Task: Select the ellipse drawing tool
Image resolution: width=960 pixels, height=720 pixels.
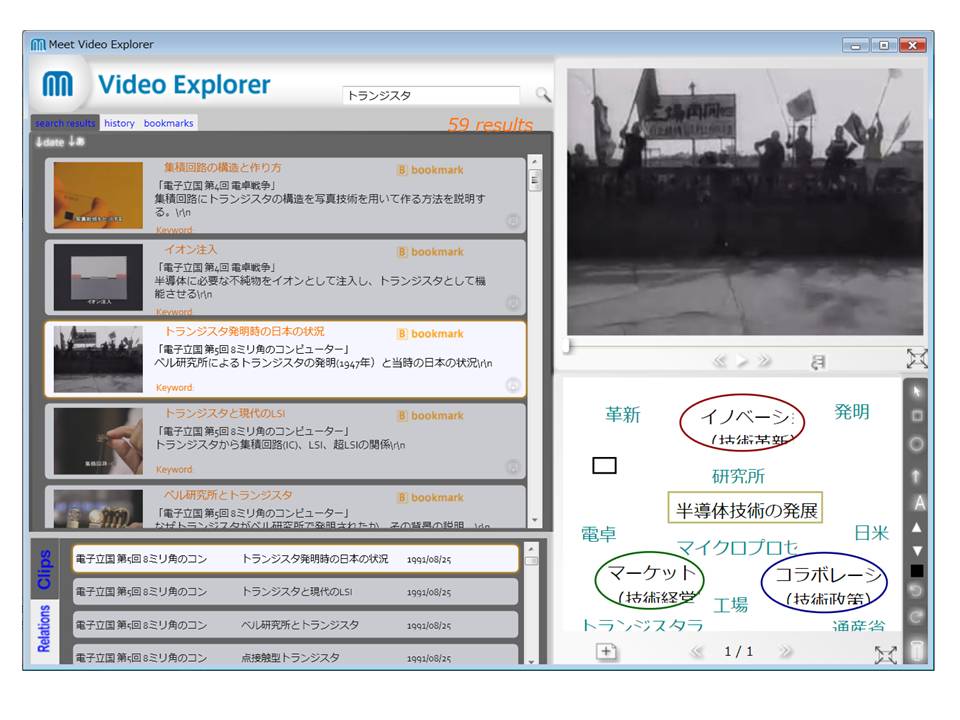Action: pyautogui.click(x=917, y=444)
